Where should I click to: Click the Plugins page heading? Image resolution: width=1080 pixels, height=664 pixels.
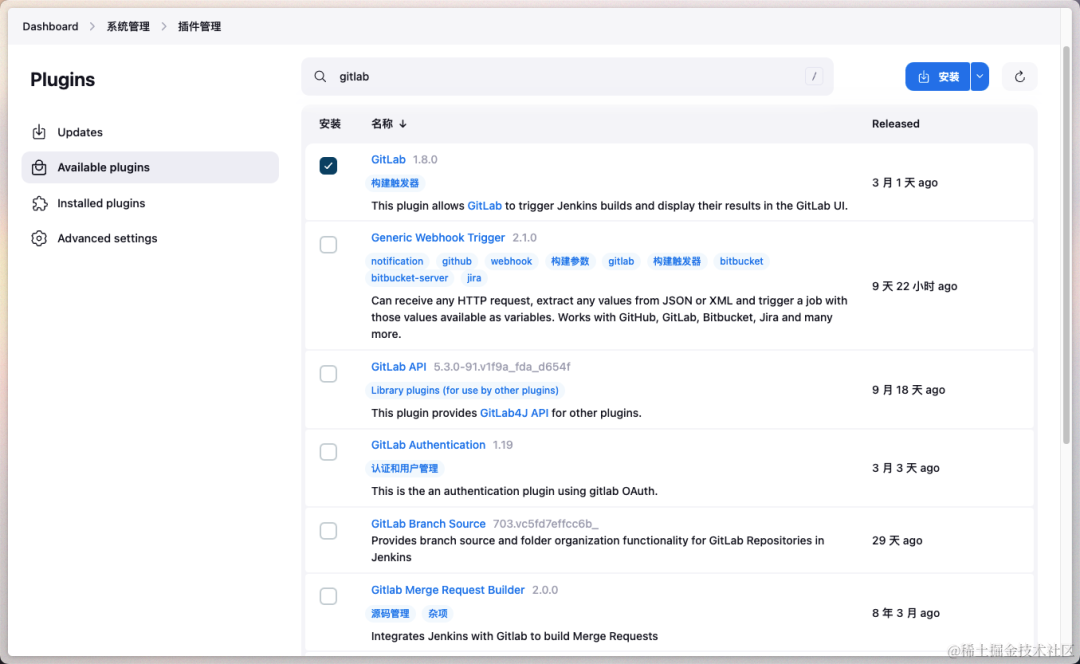[x=63, y=79]
